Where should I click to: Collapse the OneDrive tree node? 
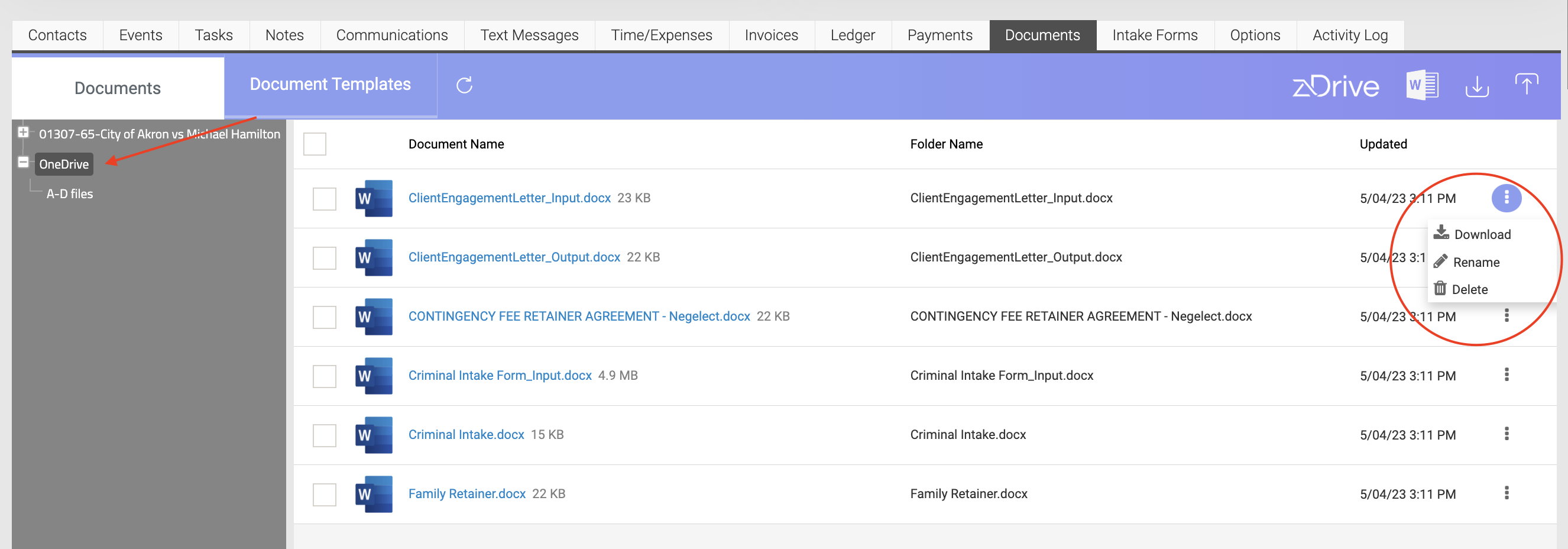tap(23, 162)
